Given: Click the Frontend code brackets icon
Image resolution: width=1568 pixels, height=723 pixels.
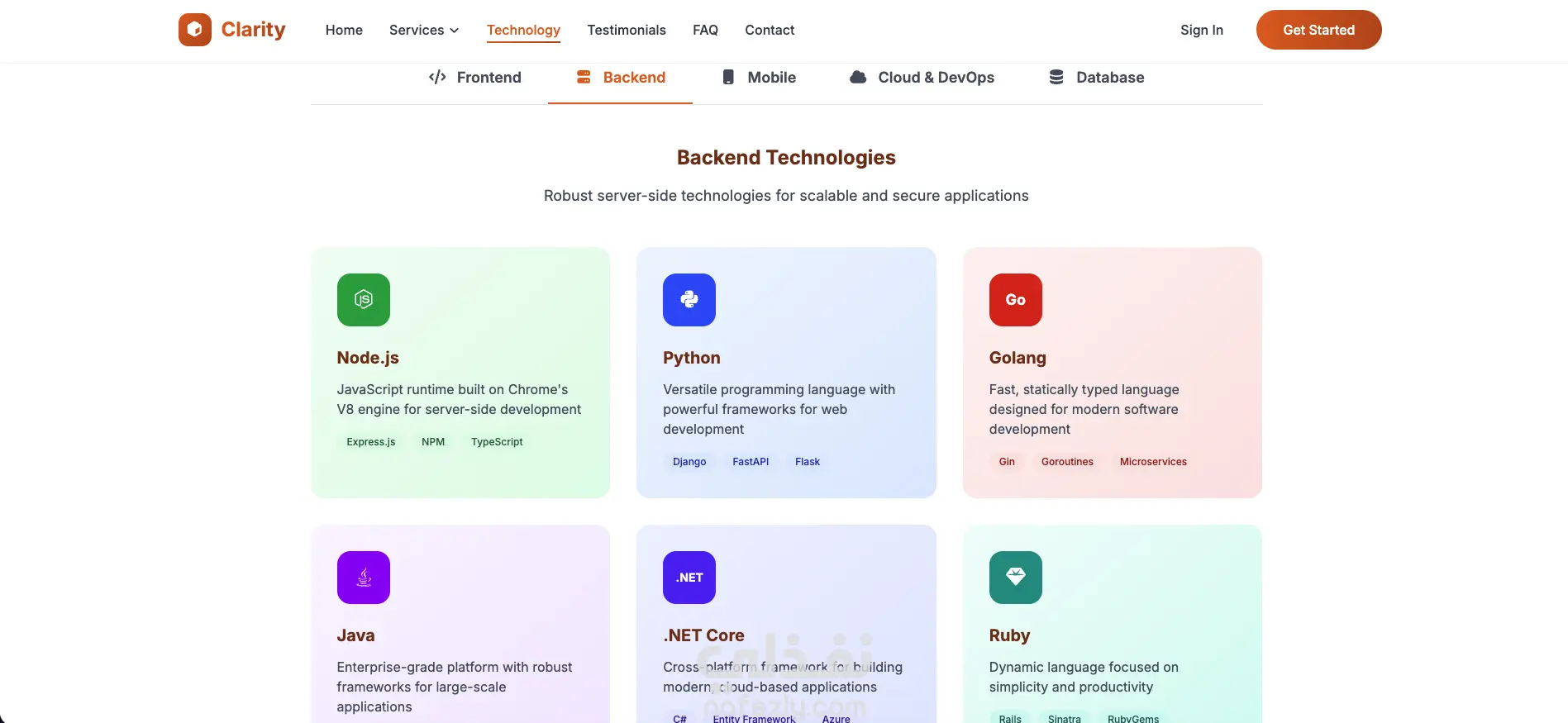Looking at the screenshot, I should coord(437,77).
